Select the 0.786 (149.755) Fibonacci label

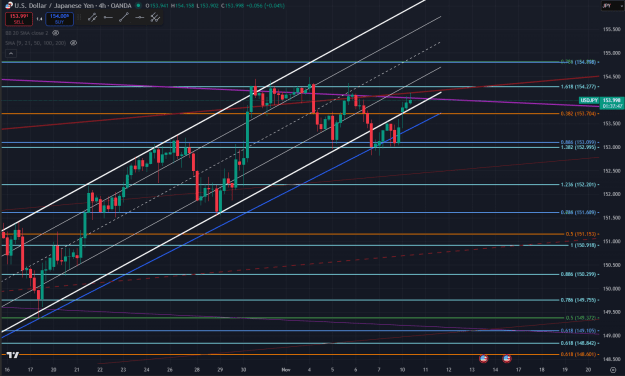pyautogui.click(x=578, y=300)
